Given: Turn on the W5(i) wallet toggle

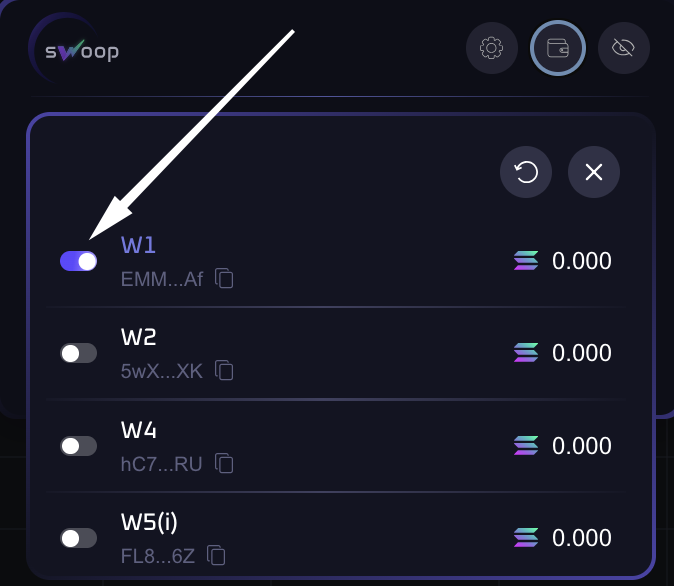Looking at the screenshot, I should coord(79,538).
